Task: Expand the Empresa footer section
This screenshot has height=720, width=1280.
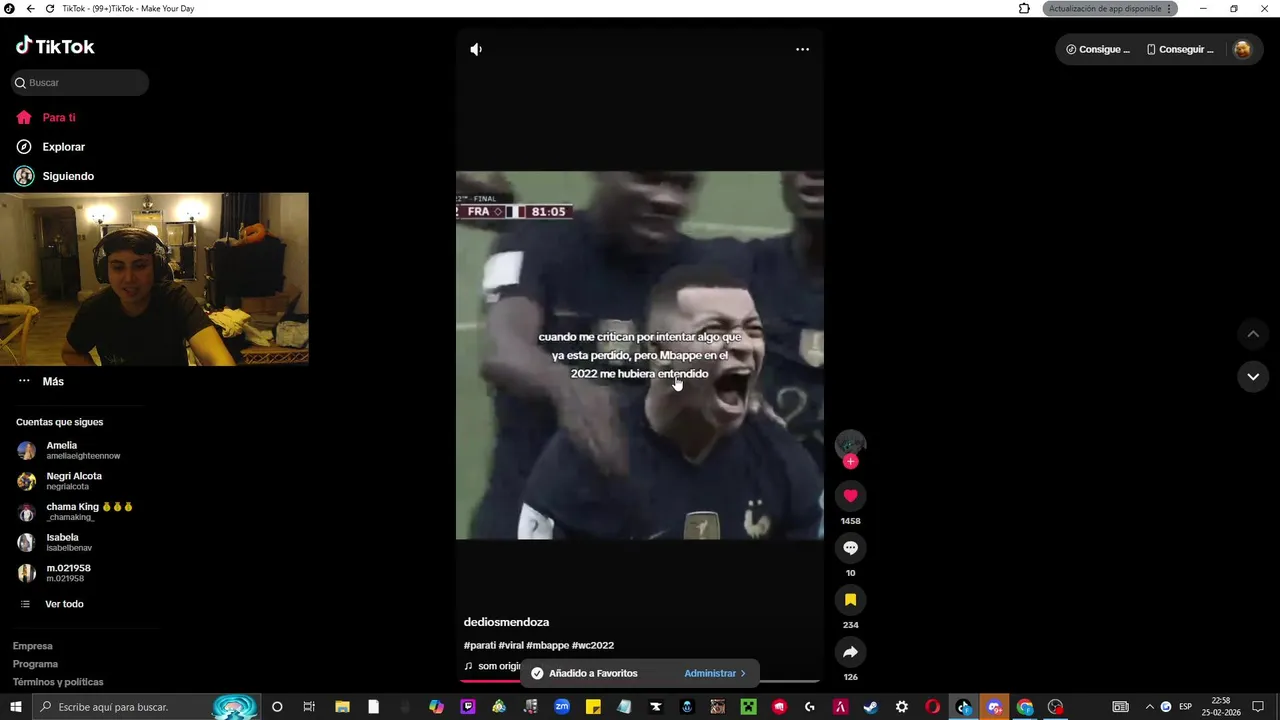Action: pyautogui.click(x=33, y=646)
